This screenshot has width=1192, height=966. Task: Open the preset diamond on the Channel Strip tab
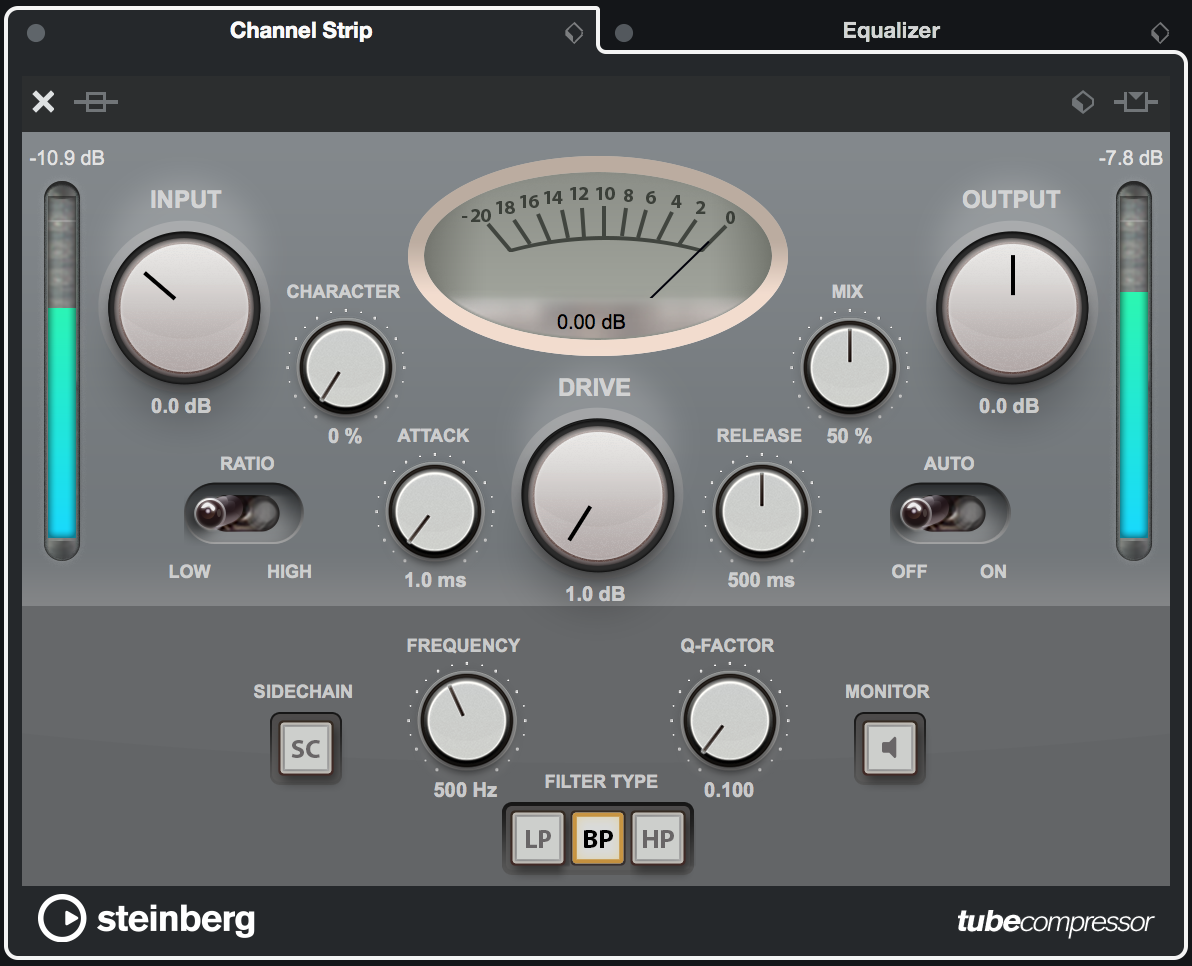click(x=573, y=31)
